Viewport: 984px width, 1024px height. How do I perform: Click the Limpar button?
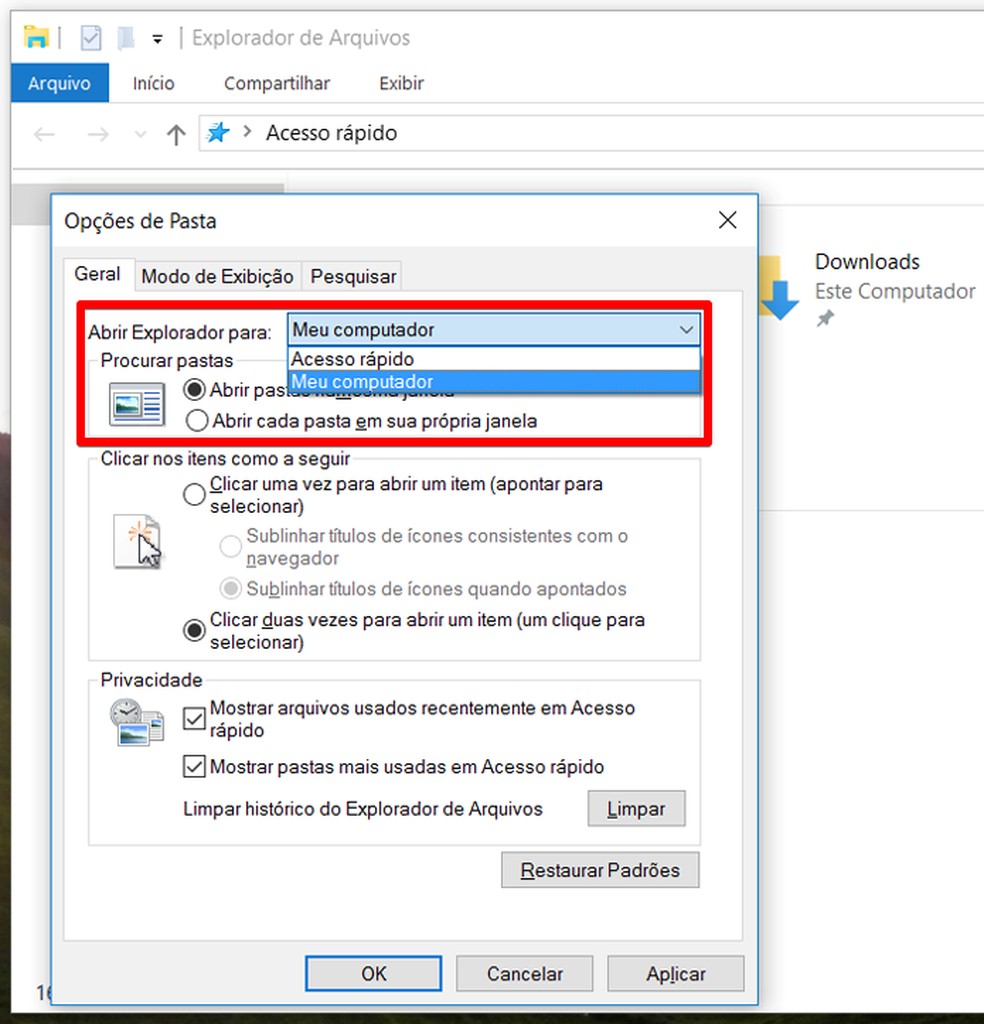point(636,808)
